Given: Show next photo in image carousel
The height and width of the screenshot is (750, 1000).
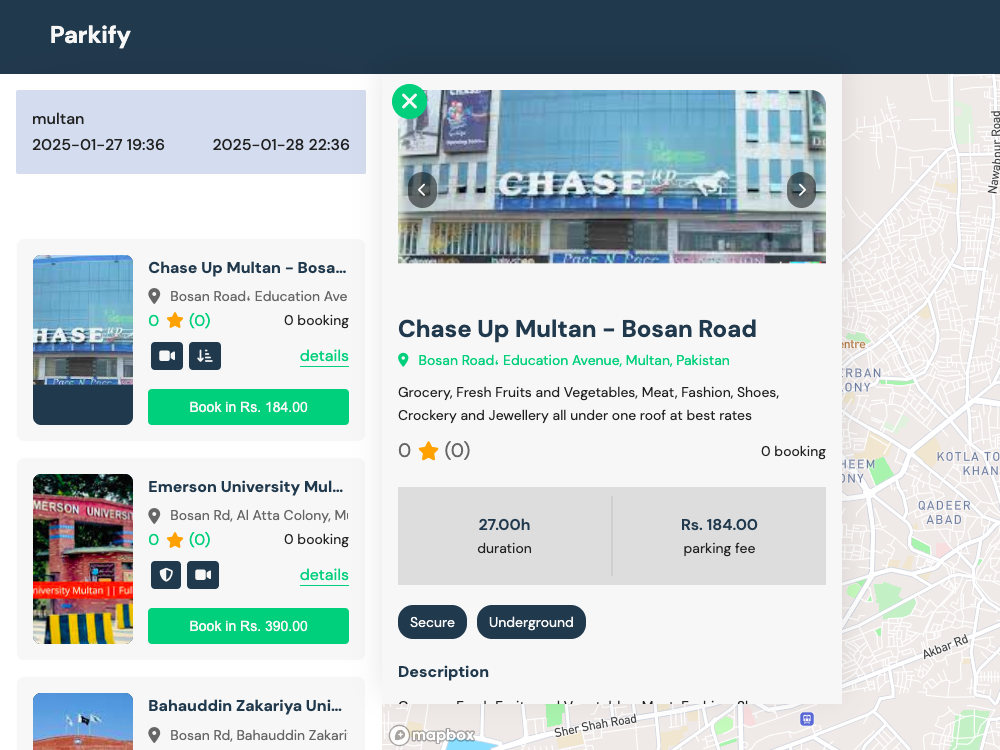Looking at the screenshot, I should tap(802, 189).
